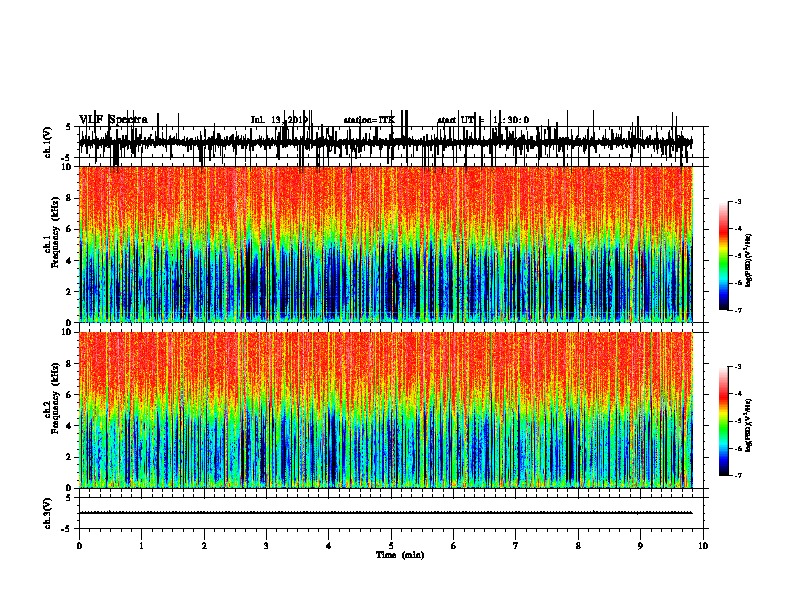Click the ch.1 colorbar log PSD label
This screenshot has height=612, width=792.
coord(748,260)
